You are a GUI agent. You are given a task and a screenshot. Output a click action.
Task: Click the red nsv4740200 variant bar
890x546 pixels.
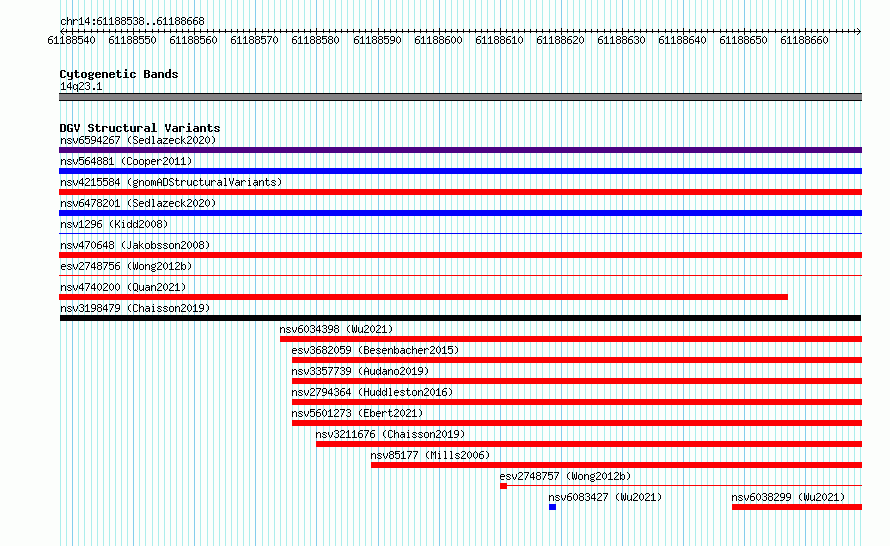click(423, 297)
